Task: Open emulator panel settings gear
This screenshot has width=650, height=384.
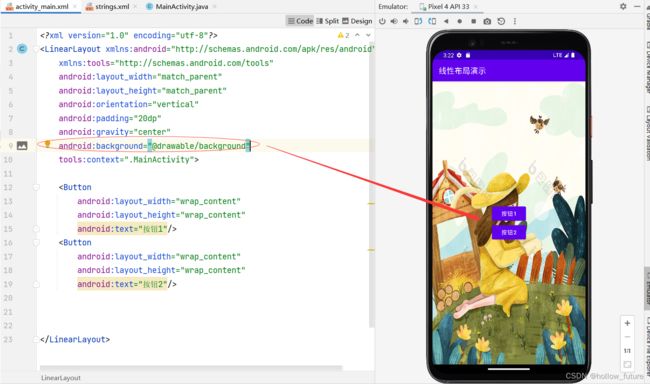Action: click(x=623, y=7)
